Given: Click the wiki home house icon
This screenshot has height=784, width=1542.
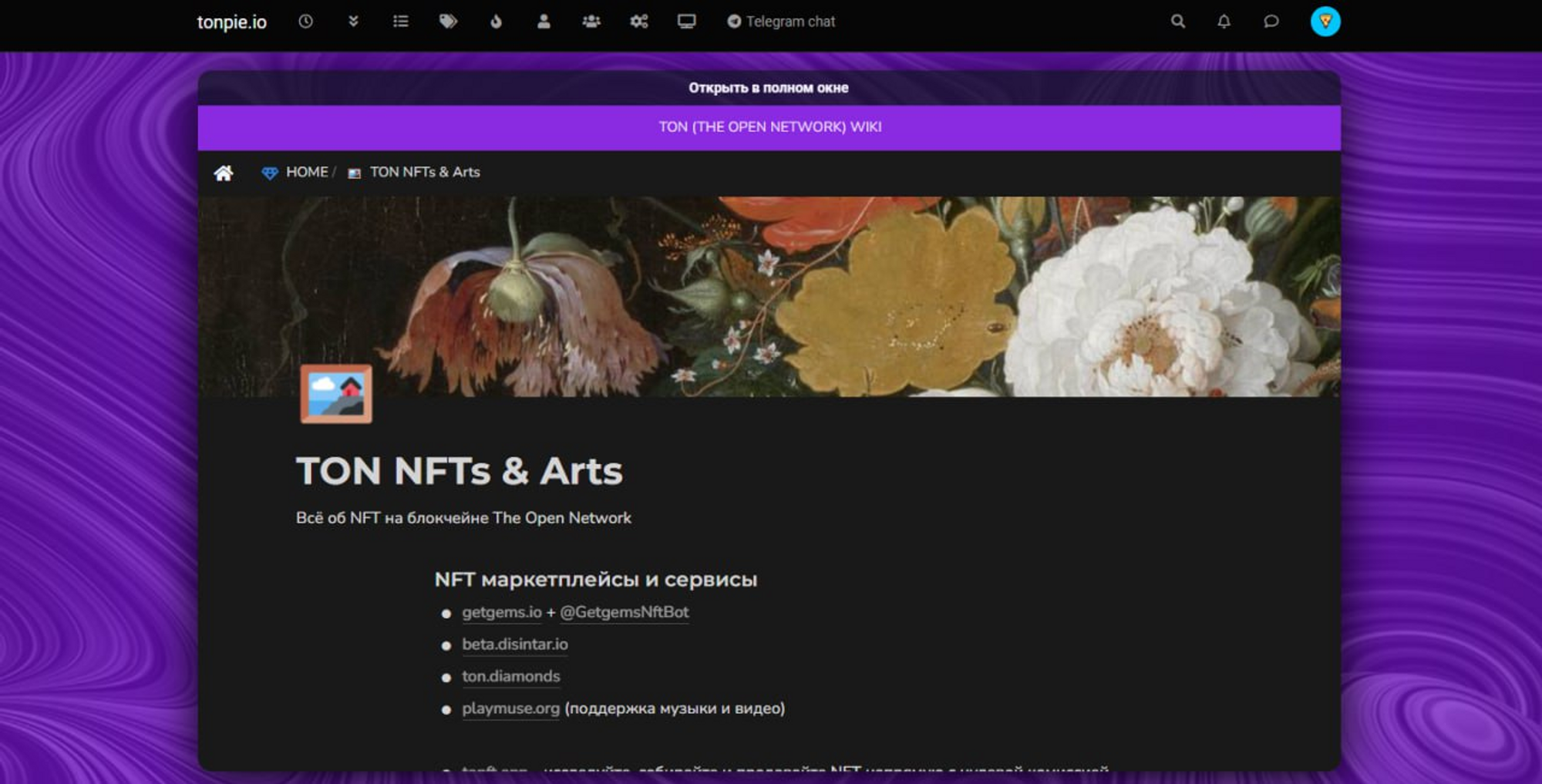Looking at the screenshot, I should click(x=224, y=173).
